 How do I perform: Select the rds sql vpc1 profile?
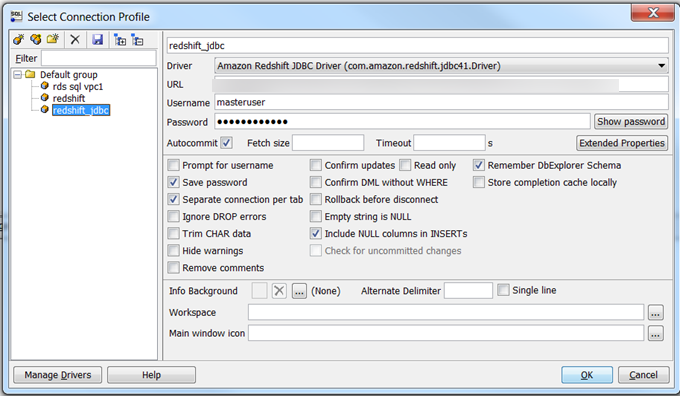click(x=78, y=86)
